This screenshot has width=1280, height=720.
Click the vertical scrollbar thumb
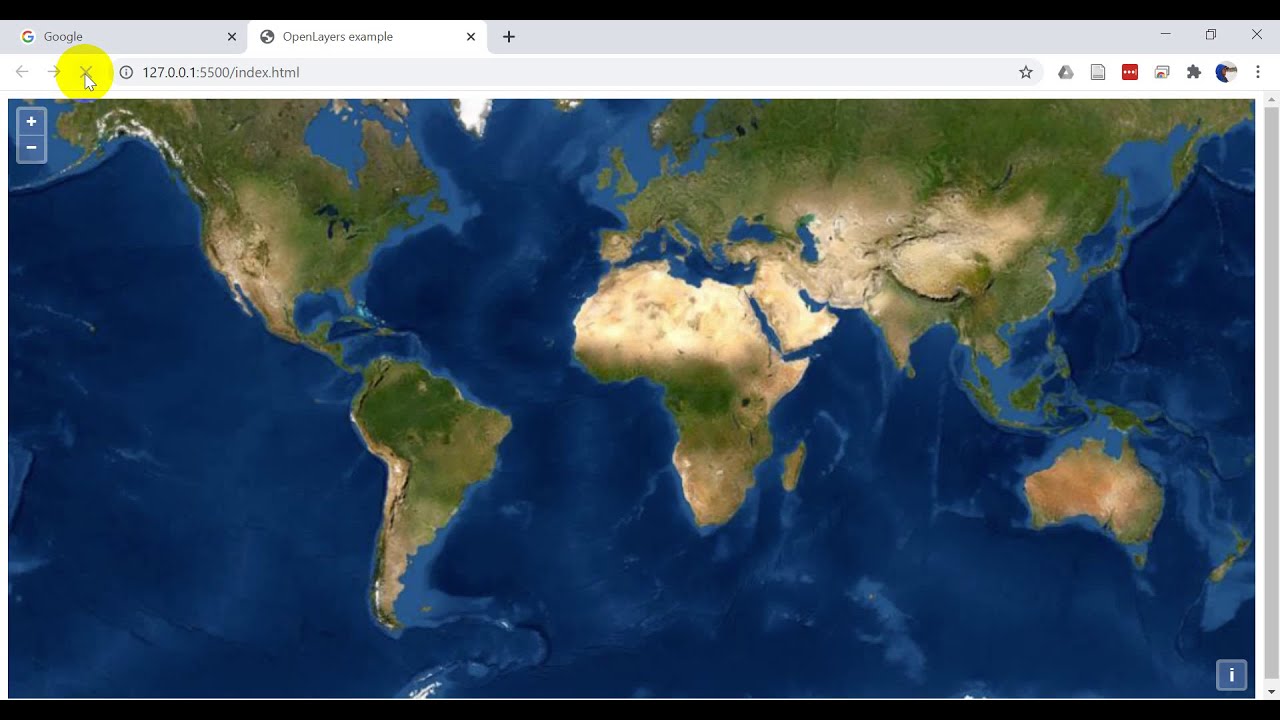coord(1272,392)
